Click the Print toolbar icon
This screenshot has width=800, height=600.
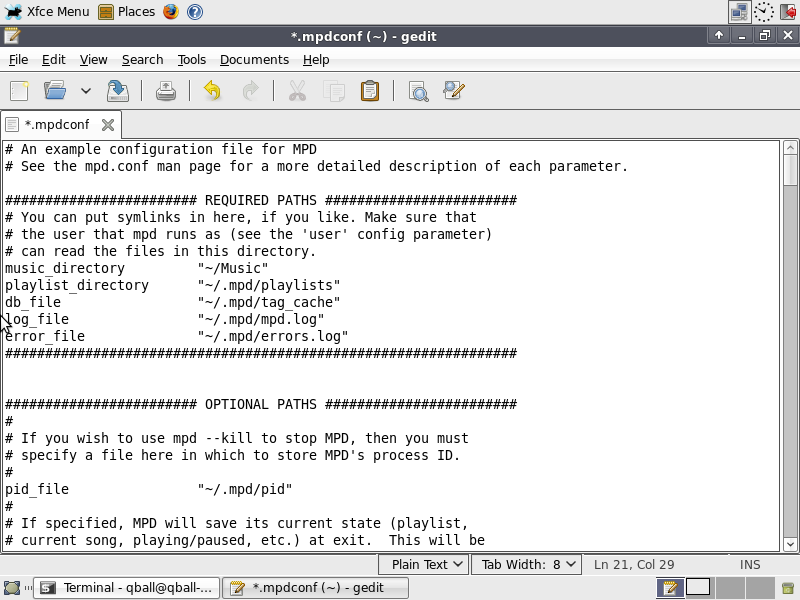click(166, 91)
